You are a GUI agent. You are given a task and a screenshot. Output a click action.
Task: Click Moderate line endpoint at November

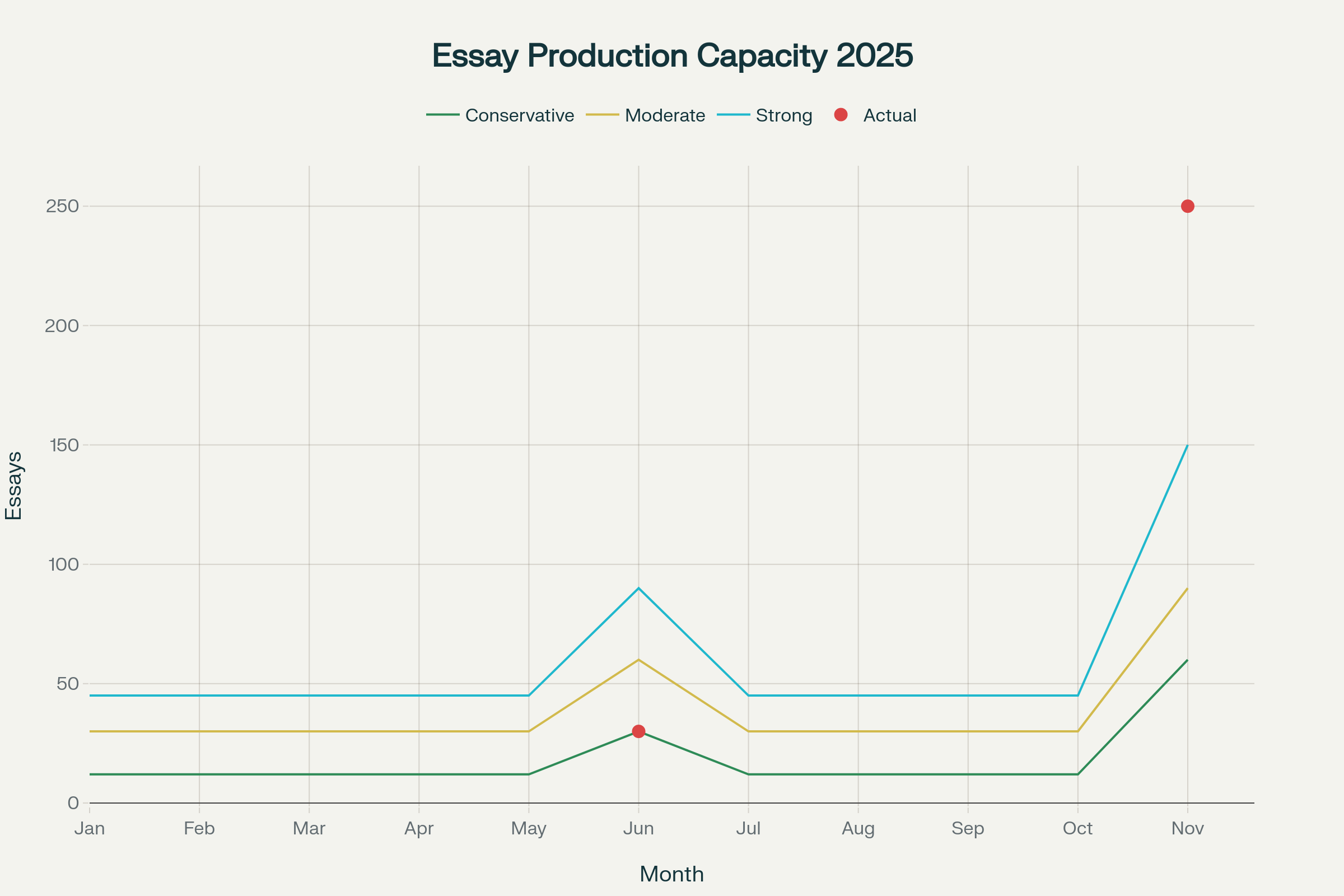click(x=1187, y=589)
